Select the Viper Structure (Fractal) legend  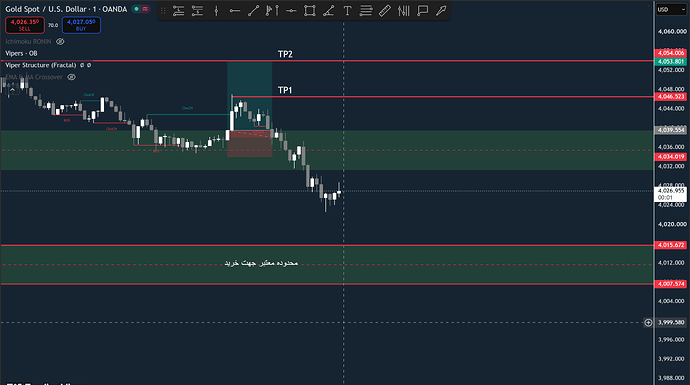[40, 65]
